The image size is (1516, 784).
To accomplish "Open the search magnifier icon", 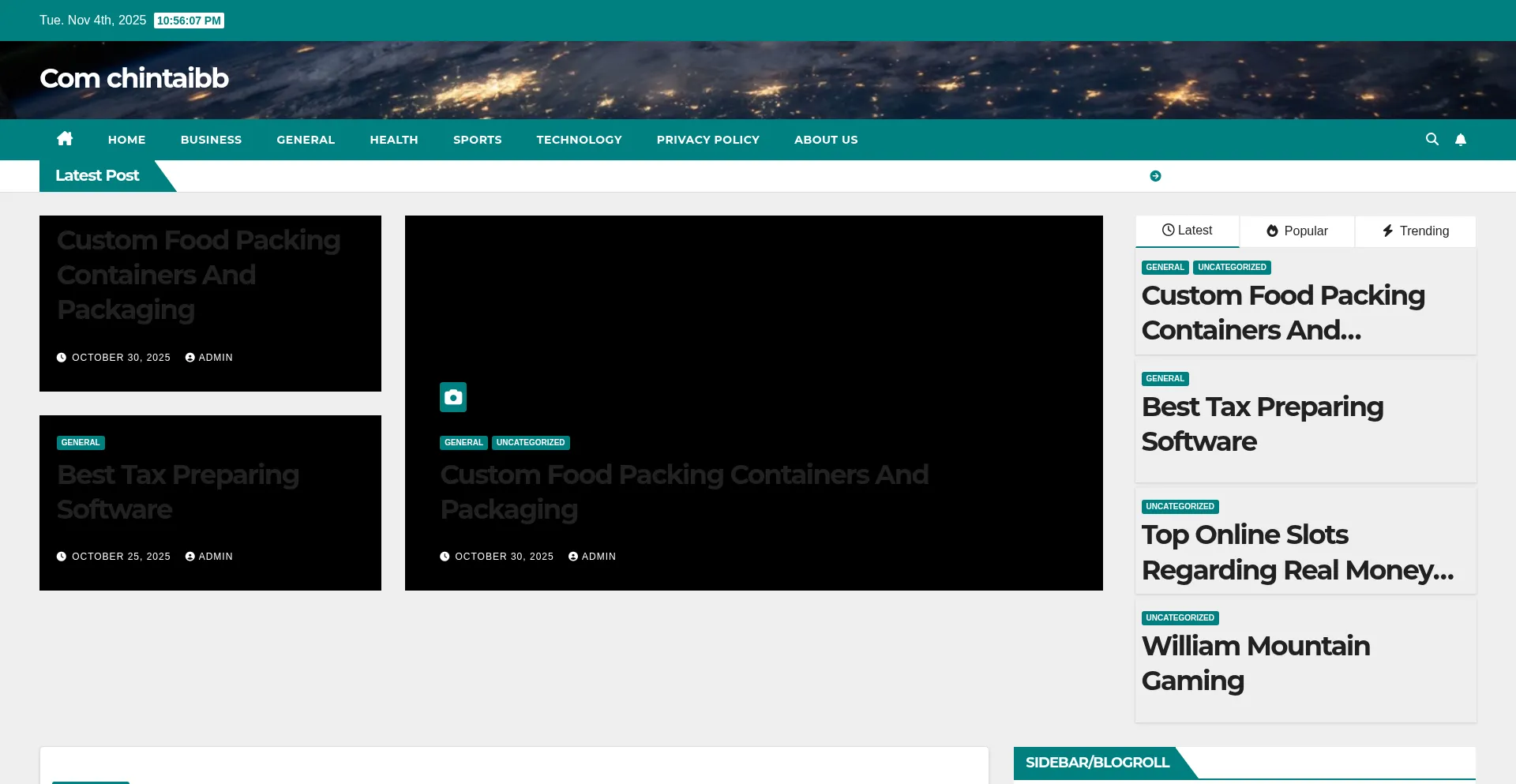I will pos(1432,140).
